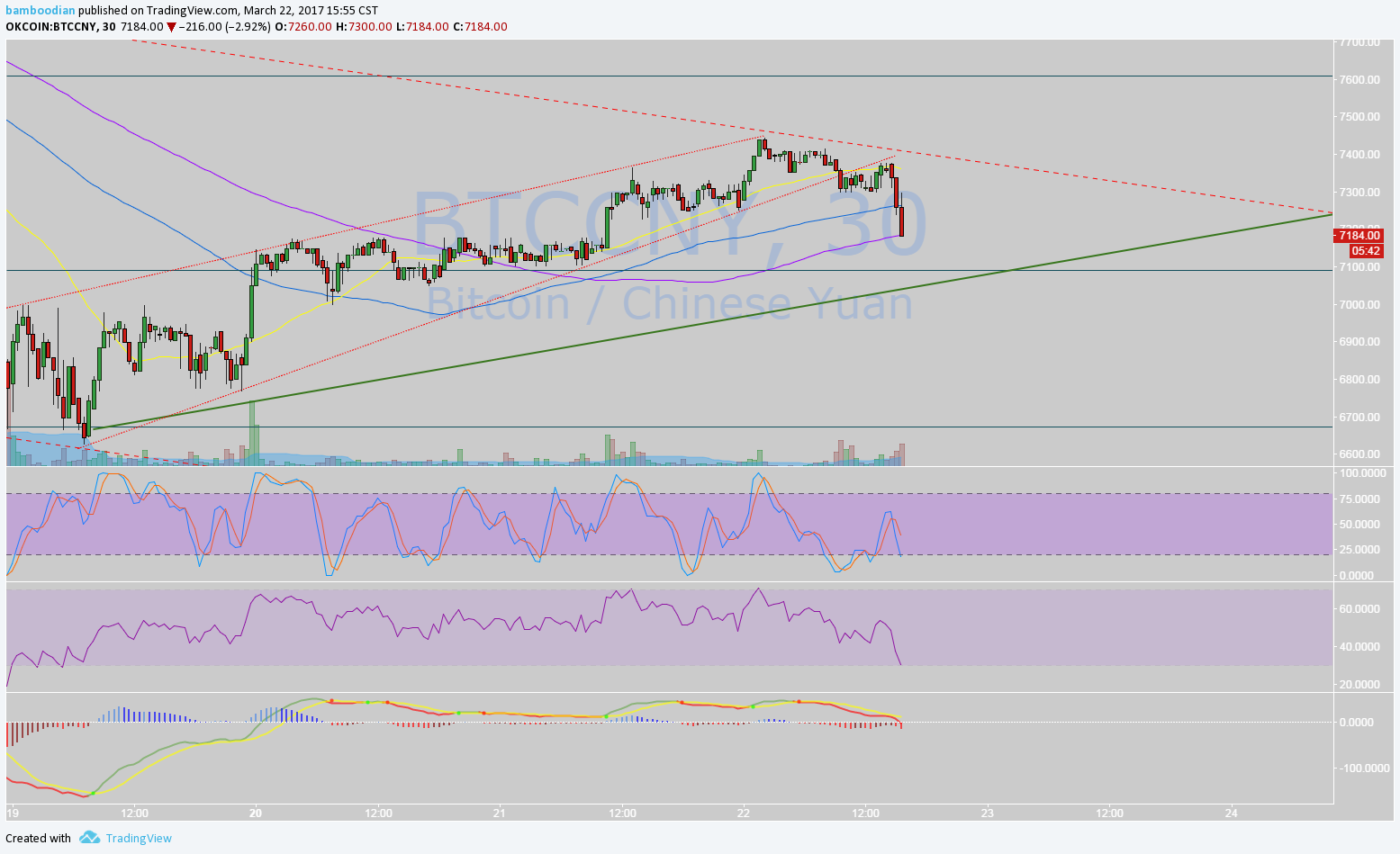Click the date label 24 on time axis
Image resolution: width=1400 pixels, height=854 pixels.
[x=1232, y=814]
